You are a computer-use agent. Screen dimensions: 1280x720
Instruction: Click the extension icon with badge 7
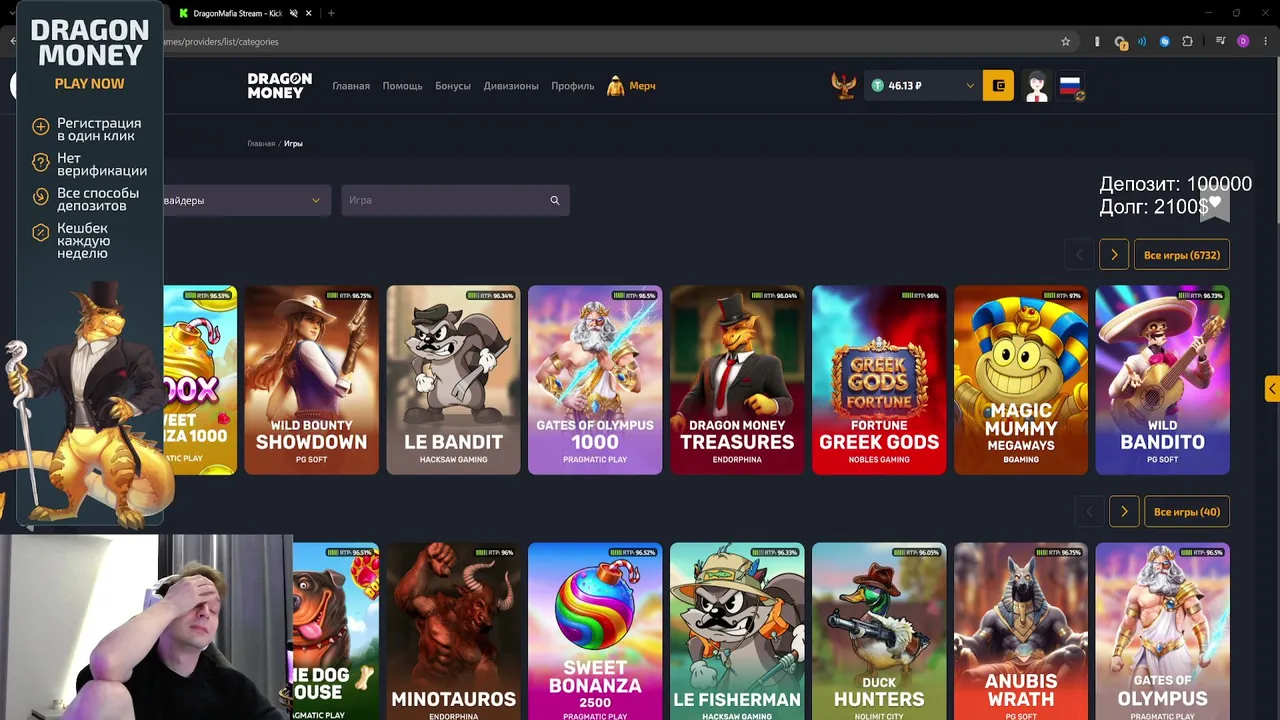[x=1121, y=42]
